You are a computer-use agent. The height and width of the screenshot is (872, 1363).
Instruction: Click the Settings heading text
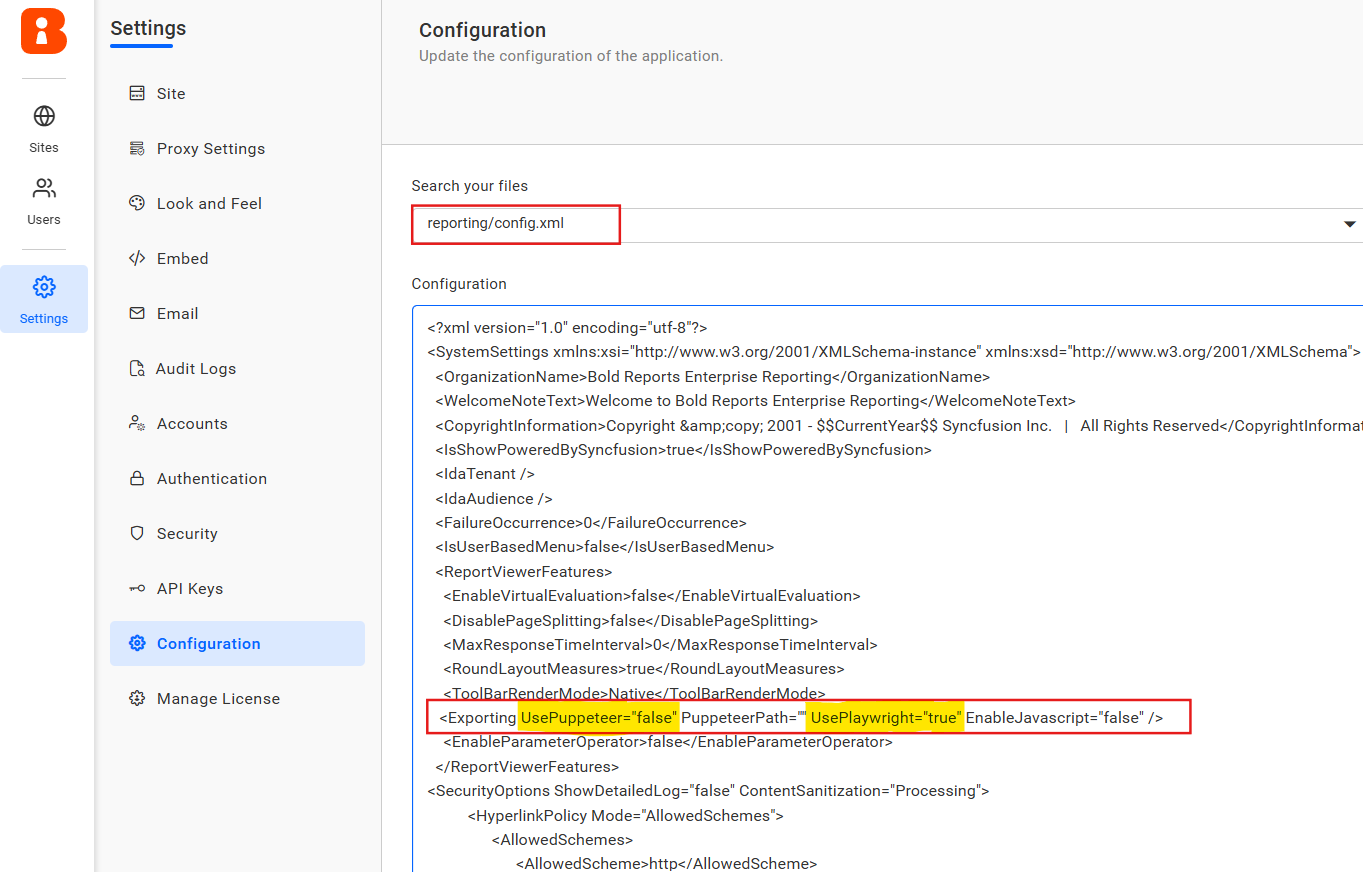[148, 29]
